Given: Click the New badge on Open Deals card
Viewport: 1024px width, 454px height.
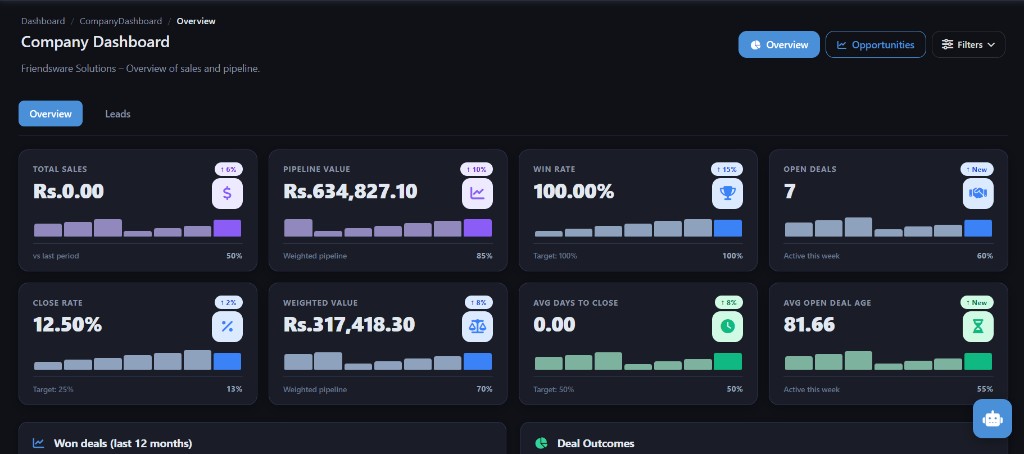Looking at the screenshot, I should [x=977, y=169].
